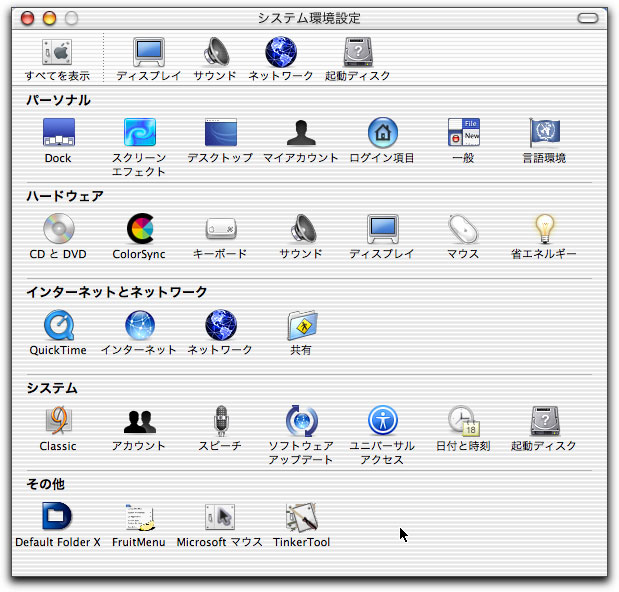The height and width of the screenshot is (592, 619).
Task: Select the ColorSync preferences icon
Action: tap(139, 229)
